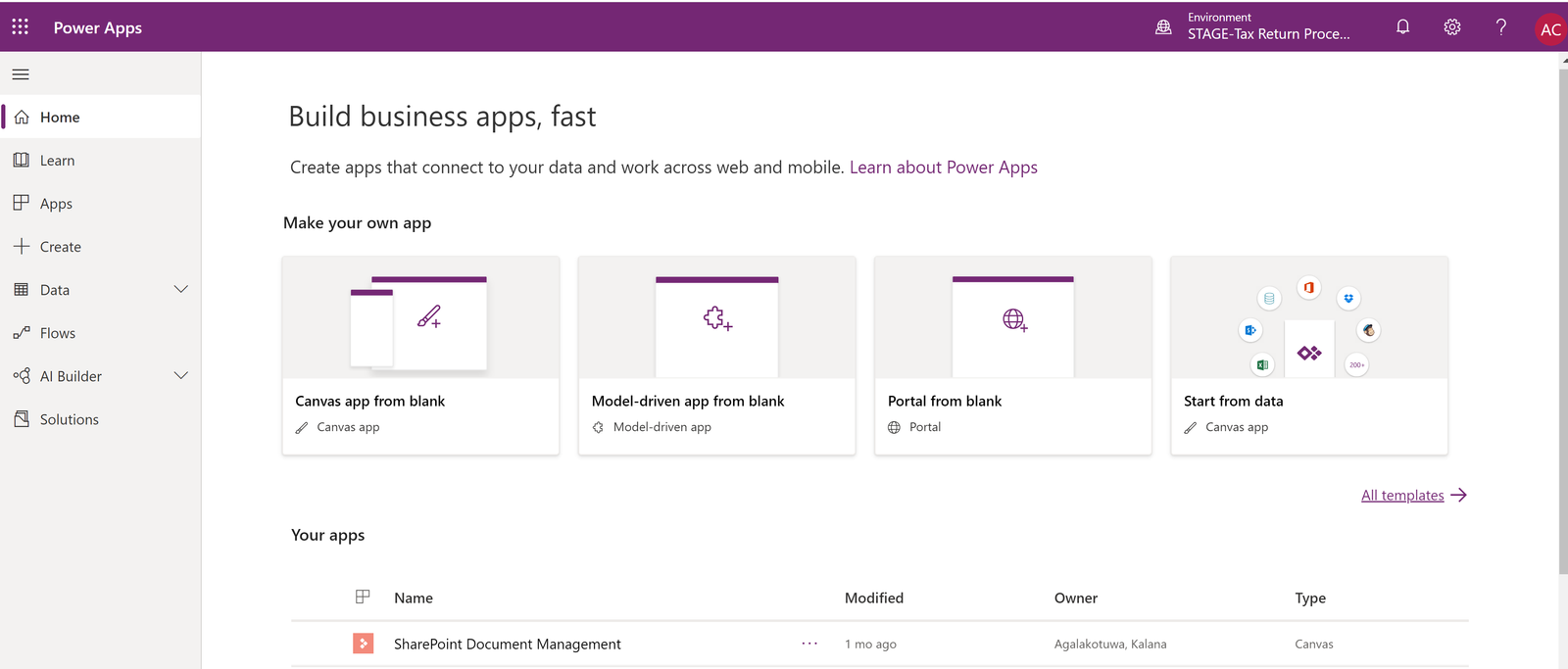Viewport: 1568px width, 669px height.
Task: Click the Learn about Power Apps link
Action: [x=943, y=167]
